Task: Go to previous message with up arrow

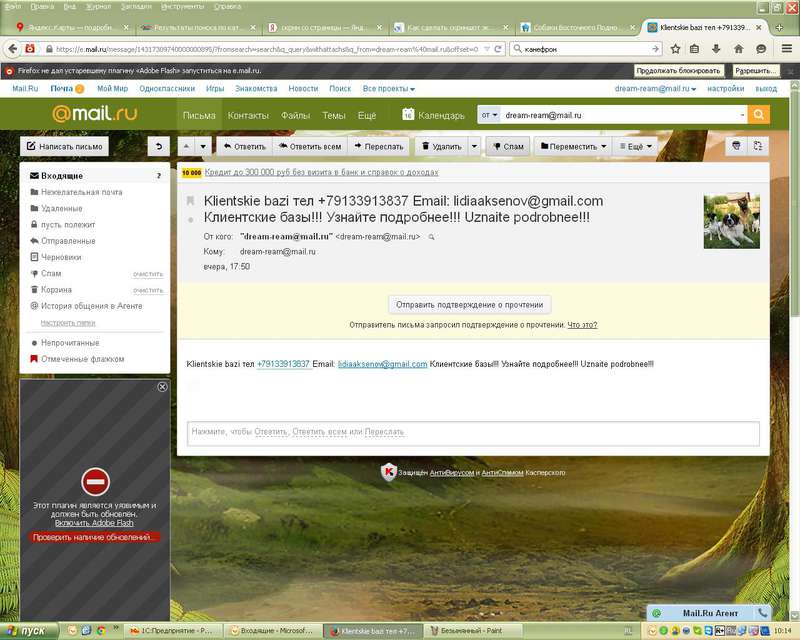Action: pyautogui.click(x=187, y=146)
